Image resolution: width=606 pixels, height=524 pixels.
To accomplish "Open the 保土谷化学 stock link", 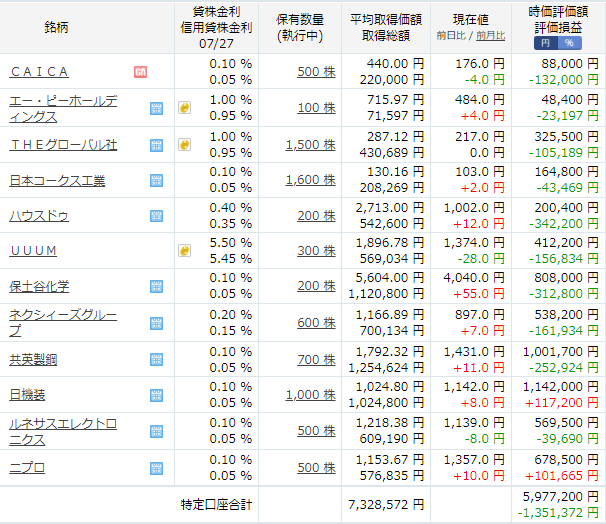I will 39,286.
